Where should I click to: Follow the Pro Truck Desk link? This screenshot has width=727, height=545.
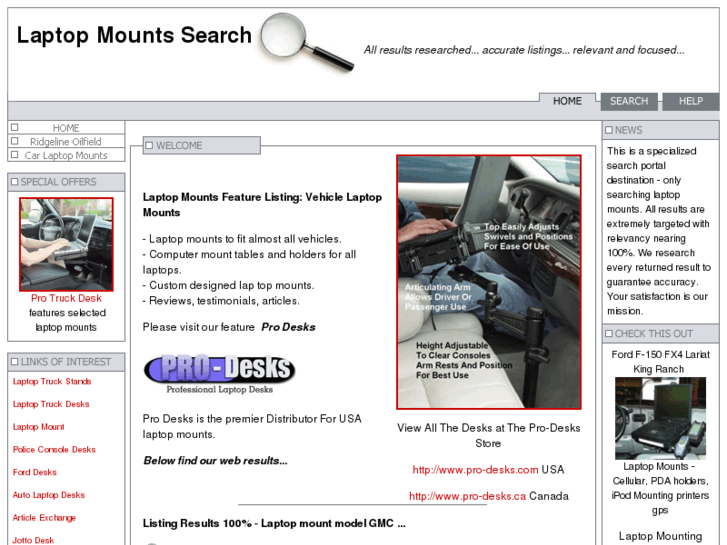66,298
